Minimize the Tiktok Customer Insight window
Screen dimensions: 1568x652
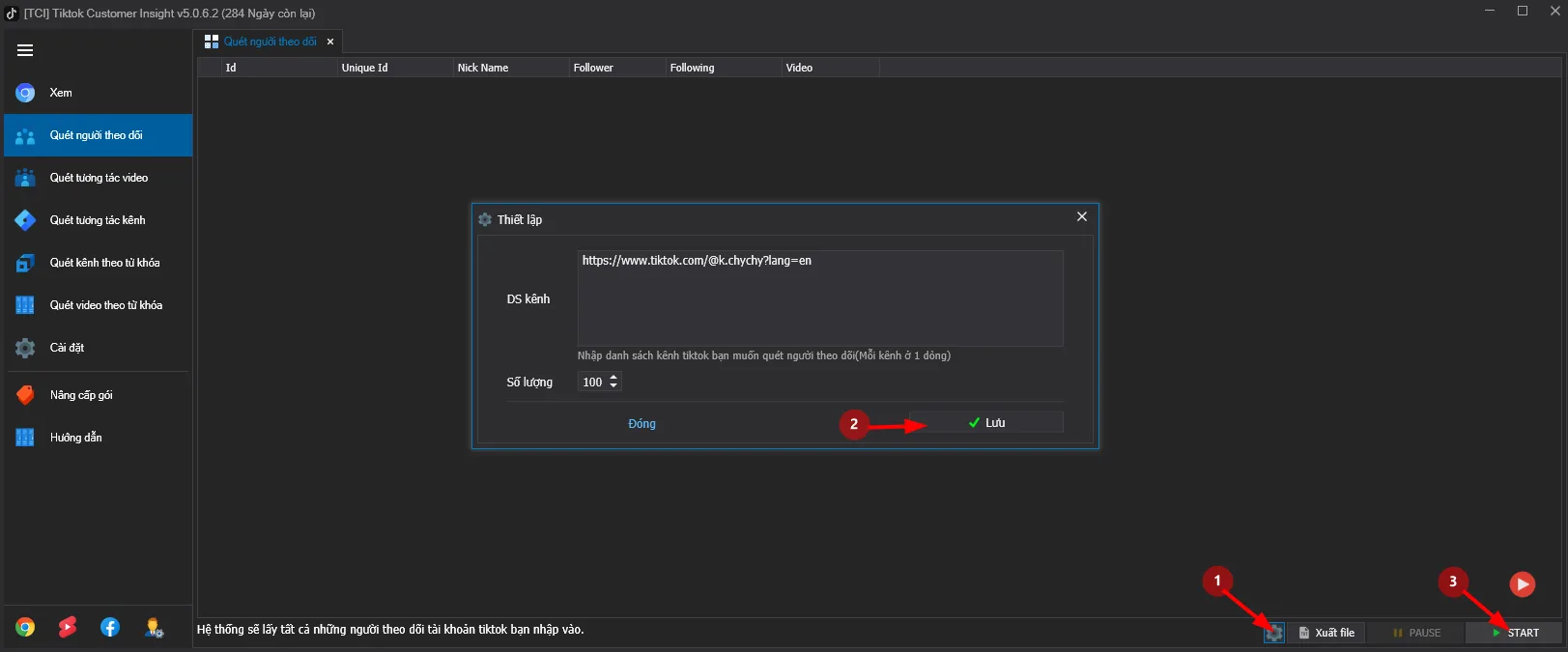[1490, 12]
